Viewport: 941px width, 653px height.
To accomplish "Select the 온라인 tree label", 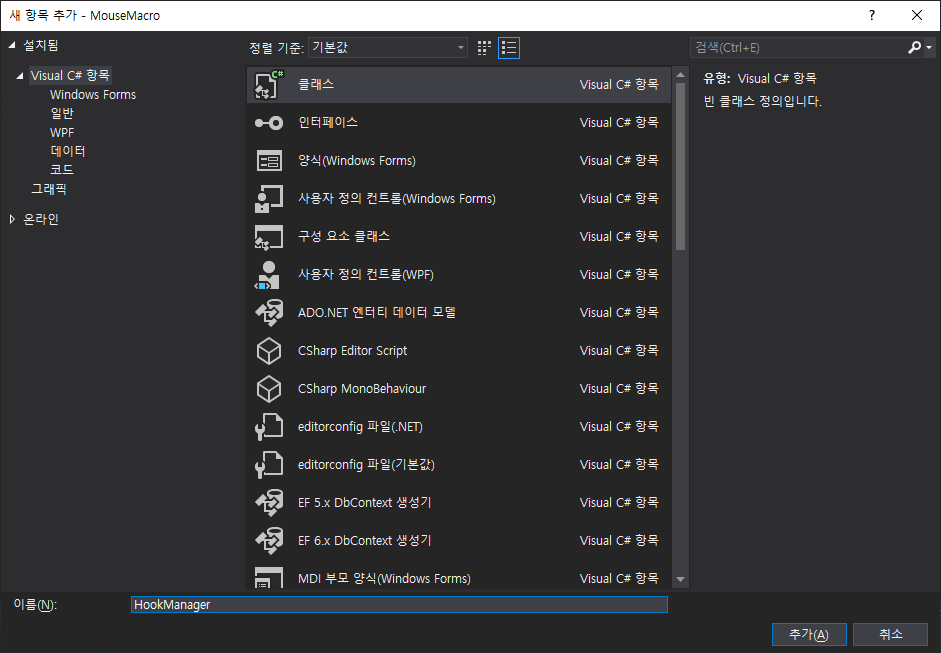I will tap(41, 219).
